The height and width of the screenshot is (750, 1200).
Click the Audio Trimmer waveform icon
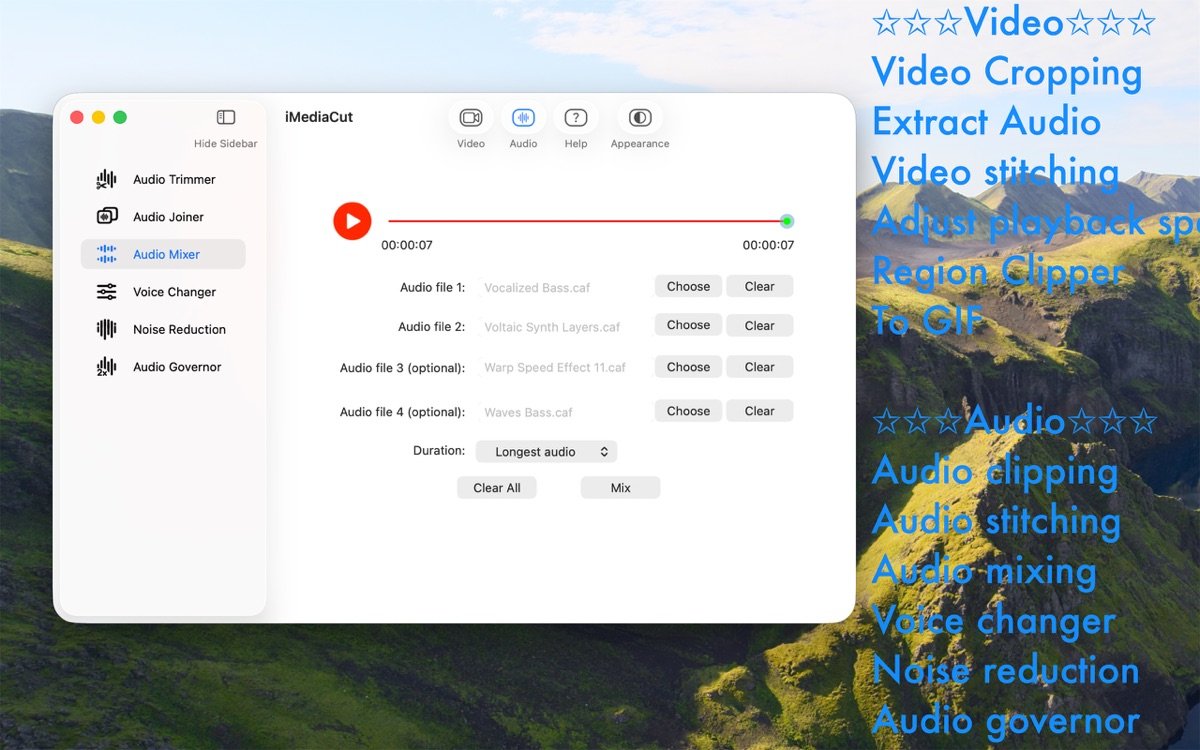tap(106, 180)
